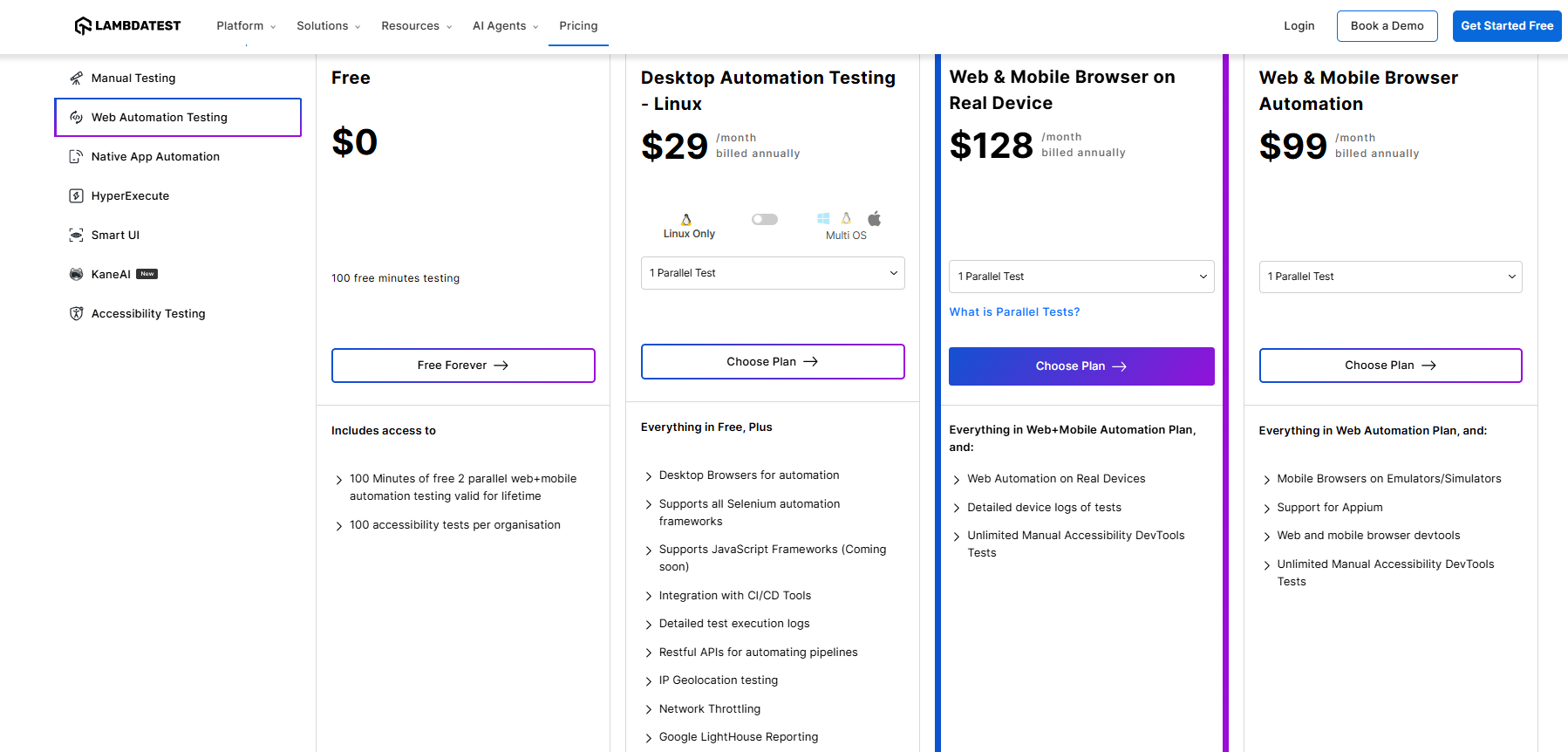Click the Book a Demo button

click(x=1387, y=26)
